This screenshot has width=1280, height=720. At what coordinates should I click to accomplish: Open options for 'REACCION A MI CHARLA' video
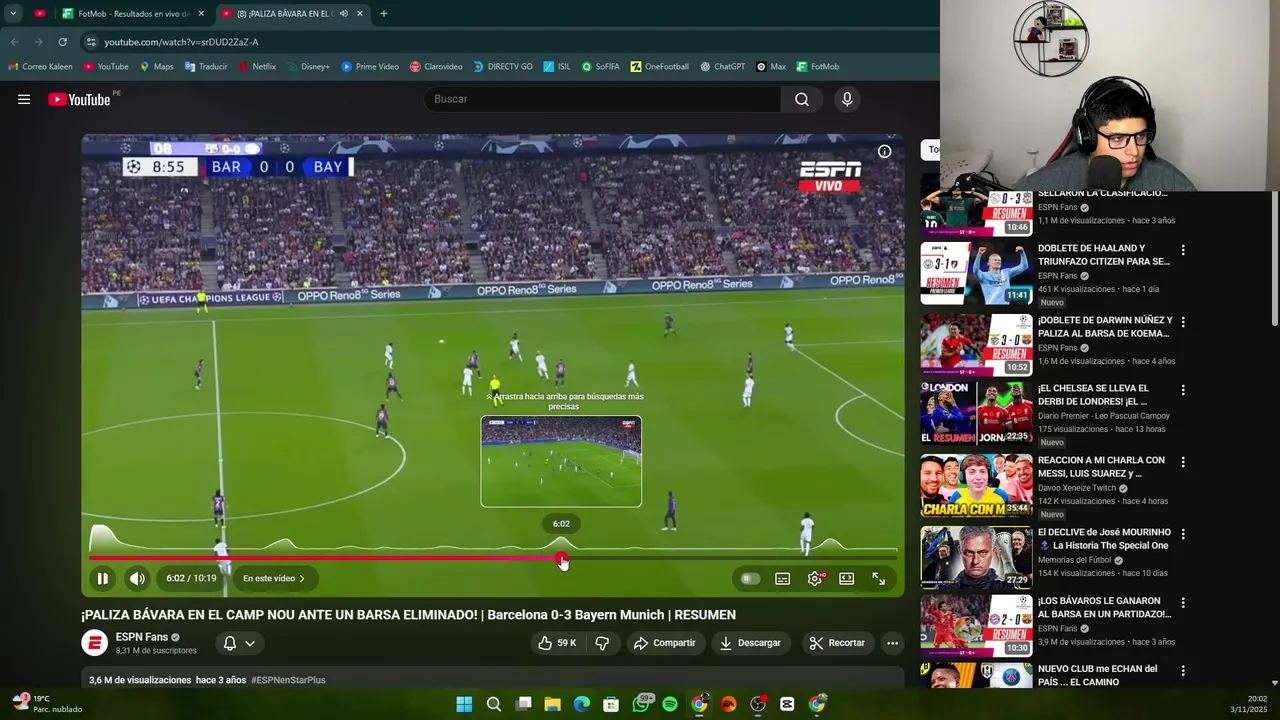pos(1183,462)
